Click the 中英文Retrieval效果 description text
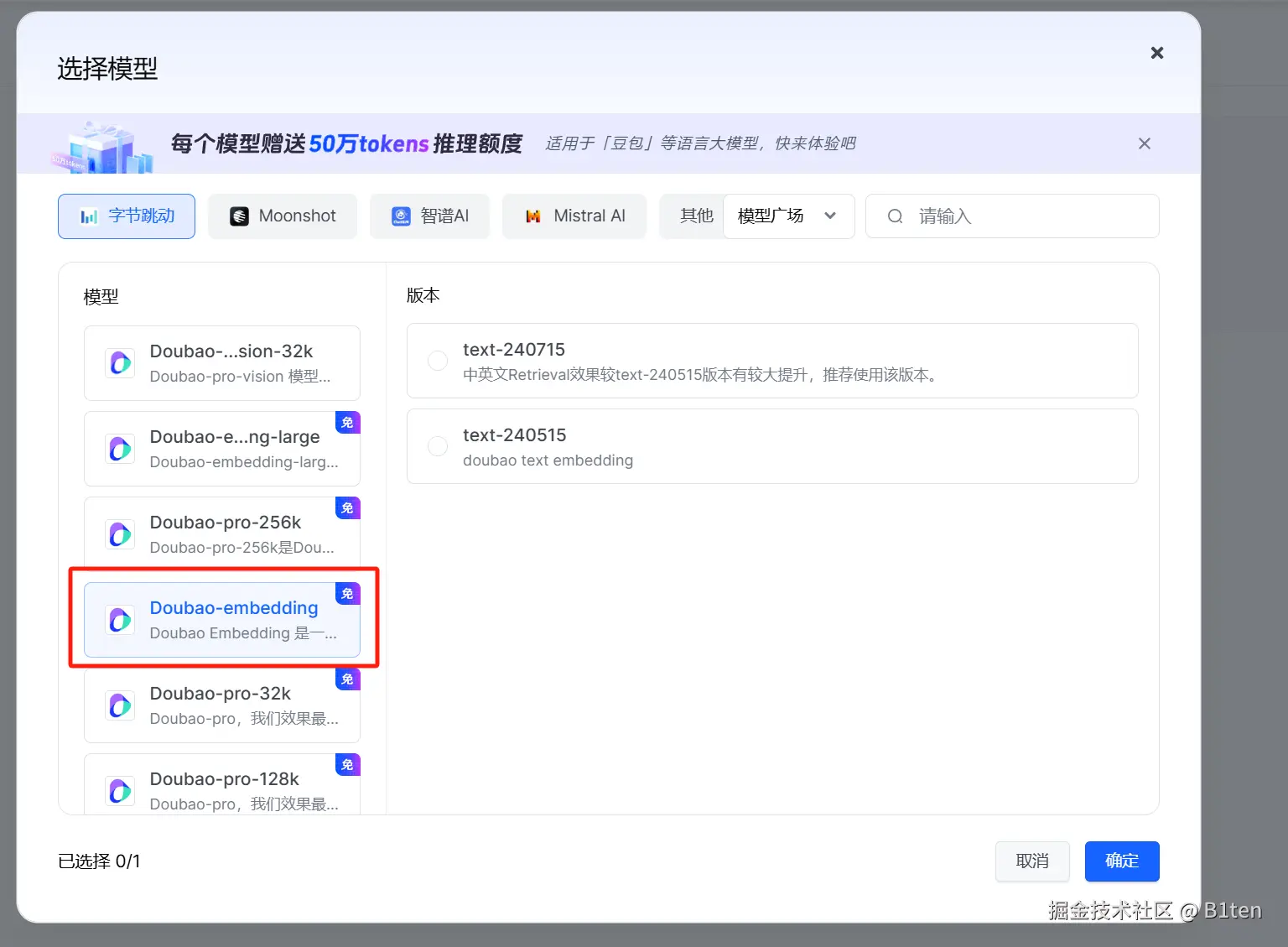The width and height of the screenshot is (1288, 947). pyautogui.click(x=700, y=375)
